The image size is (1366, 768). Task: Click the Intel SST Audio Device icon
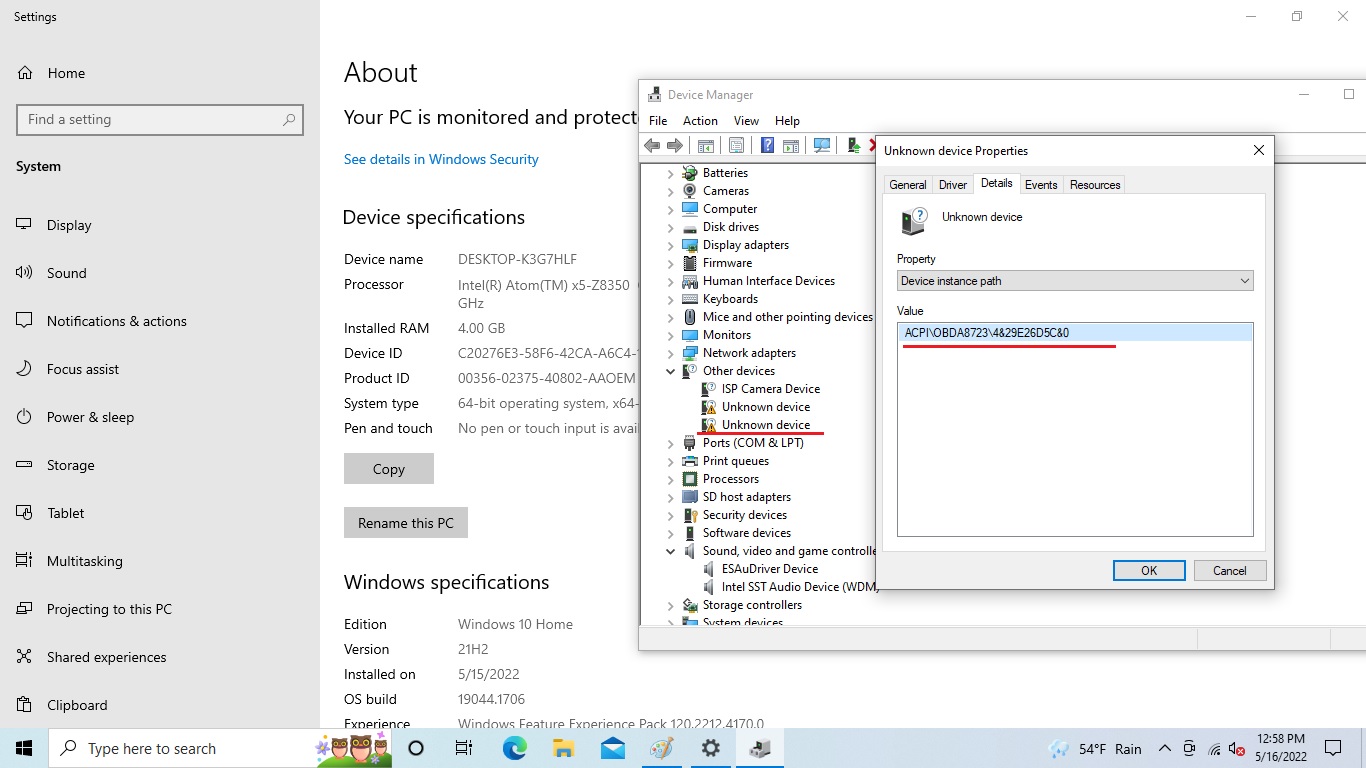coord(709,587)
